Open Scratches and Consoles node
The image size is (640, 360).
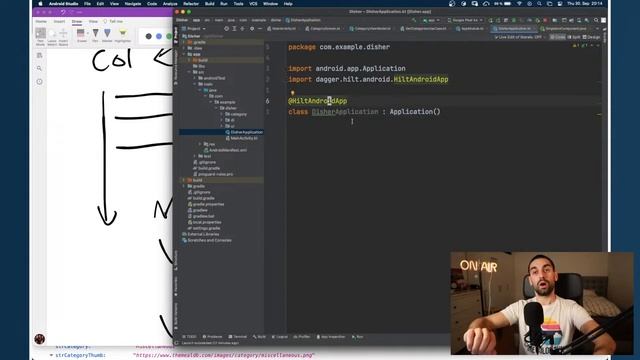pyautogui.click(x=207, y=240)
